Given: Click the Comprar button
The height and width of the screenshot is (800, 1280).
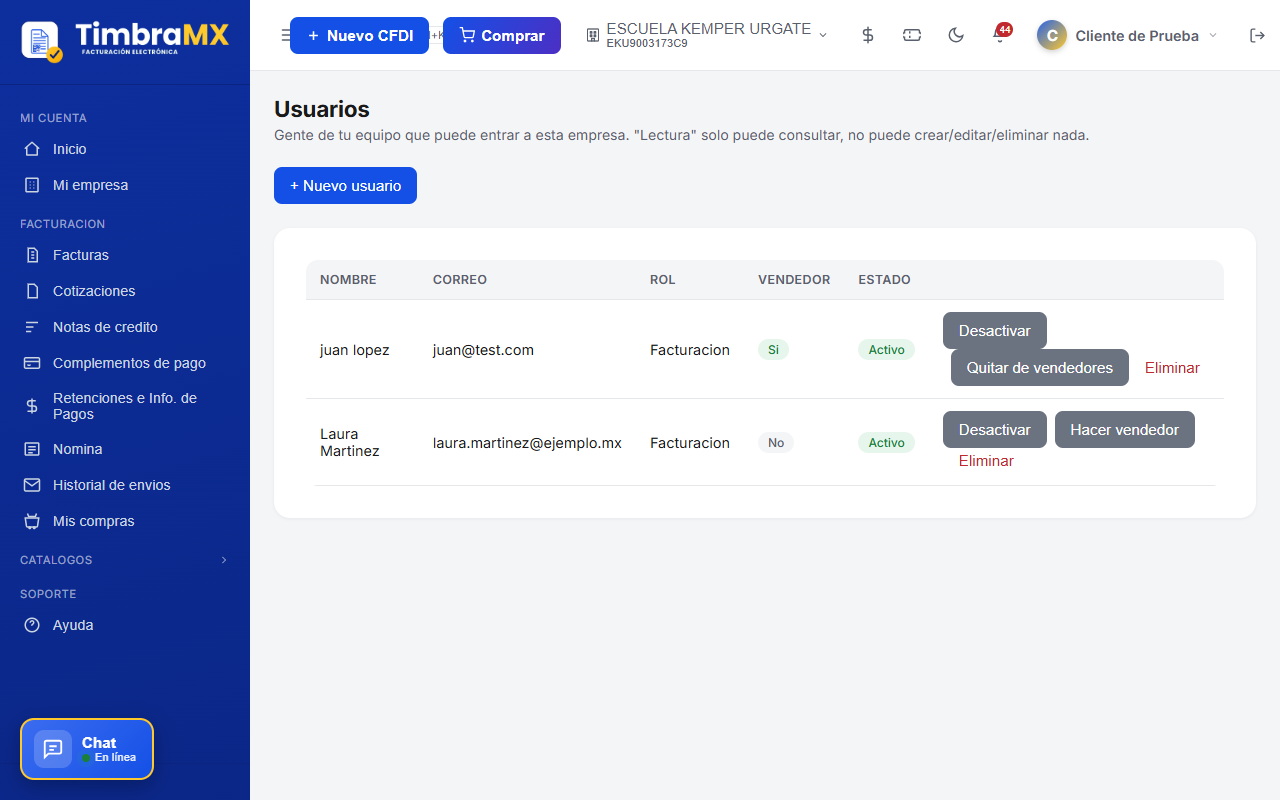Looking at the screenshot, I should coord(502,35).
